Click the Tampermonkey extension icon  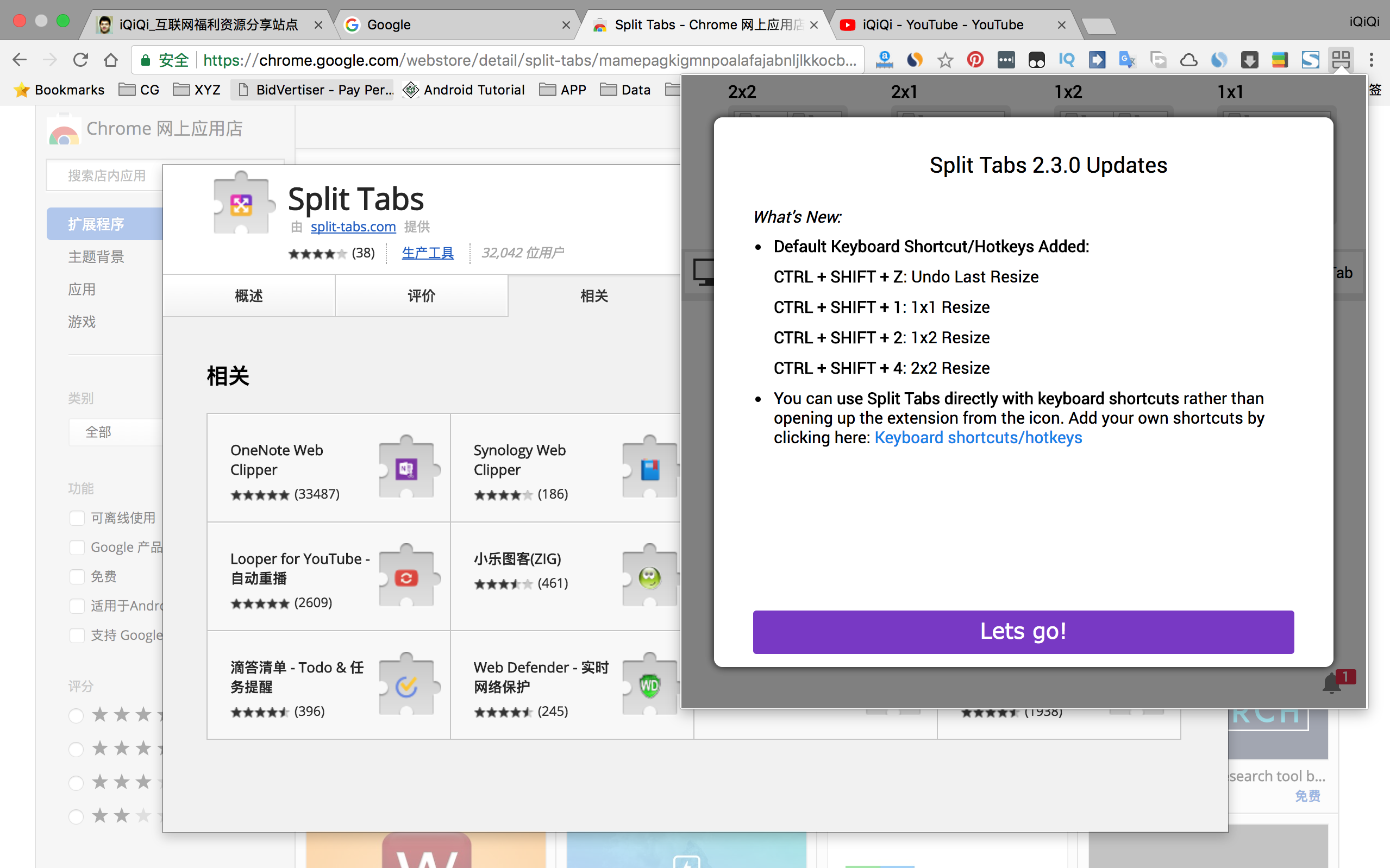1036,60
